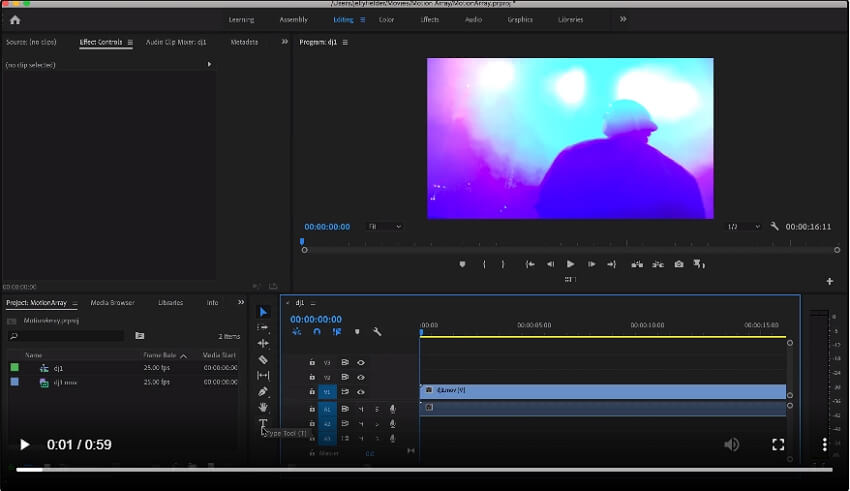850x491 pixels.
Task: Click the Lift button
Action: click(637, 264)
